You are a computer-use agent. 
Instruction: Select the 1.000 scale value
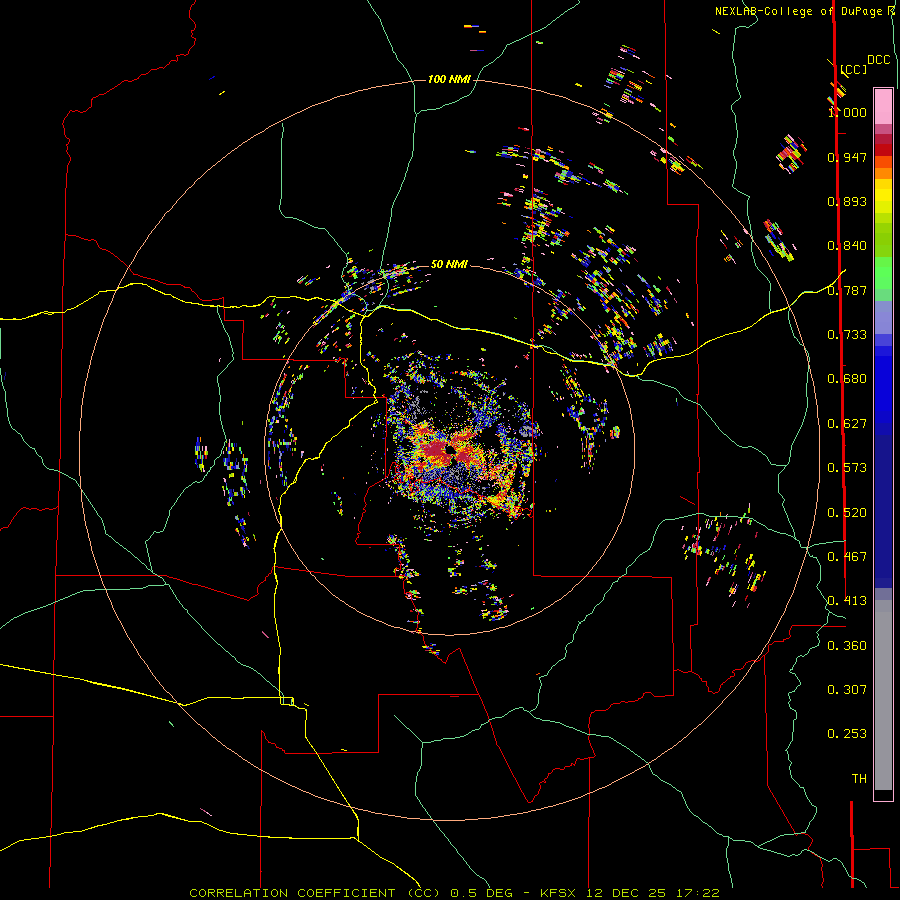click(847, 112)
